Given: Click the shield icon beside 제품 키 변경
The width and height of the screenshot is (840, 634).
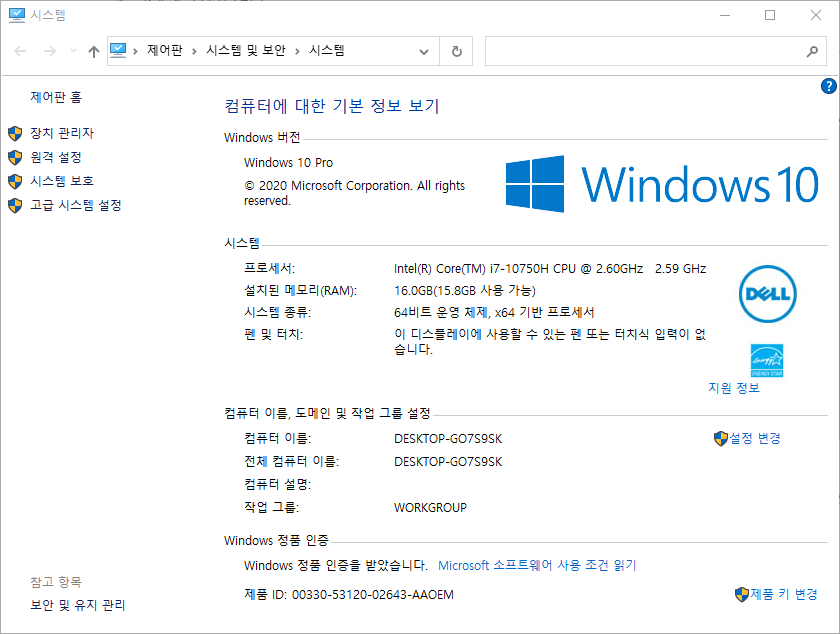Looking at the screenshot, I should [741, 594].
